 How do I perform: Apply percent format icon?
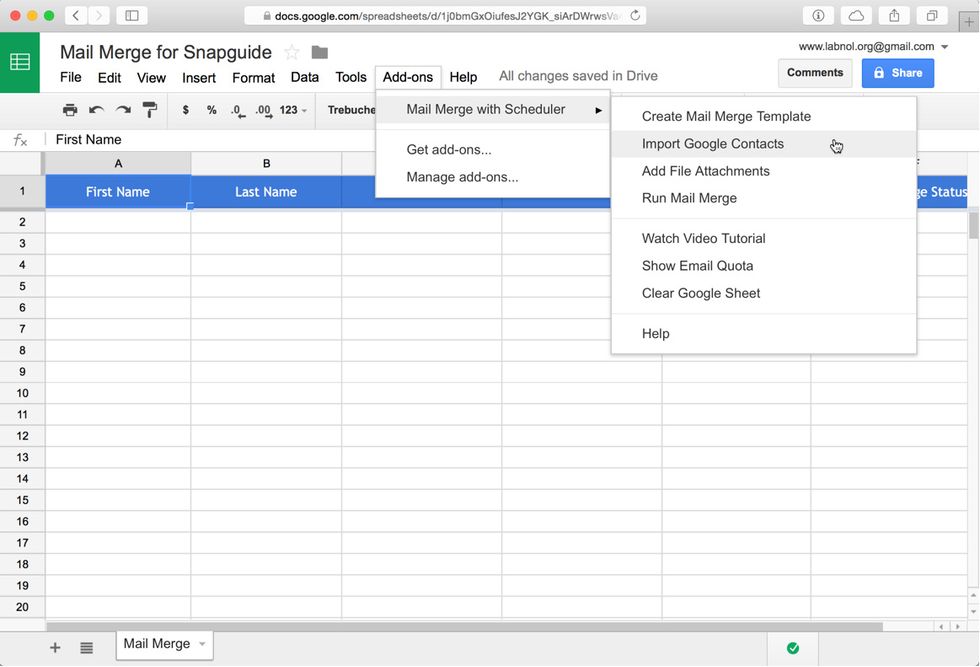pyautogui.click(x=211, y=110)
